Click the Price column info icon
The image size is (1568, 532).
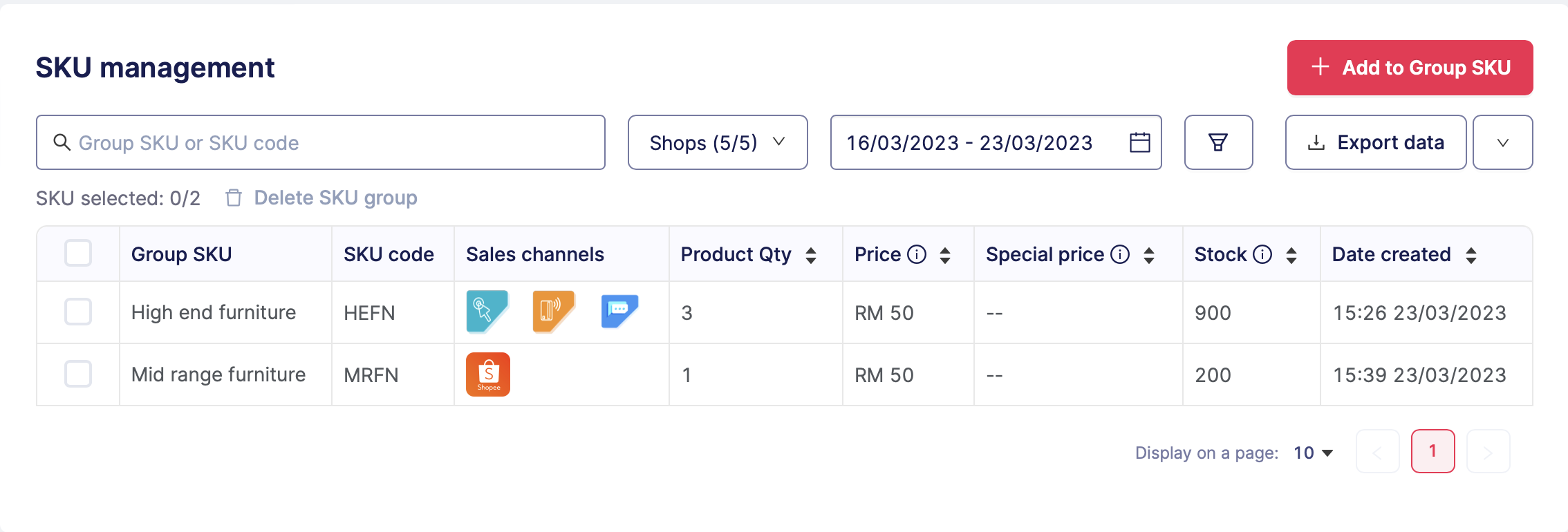coord(917,255)
